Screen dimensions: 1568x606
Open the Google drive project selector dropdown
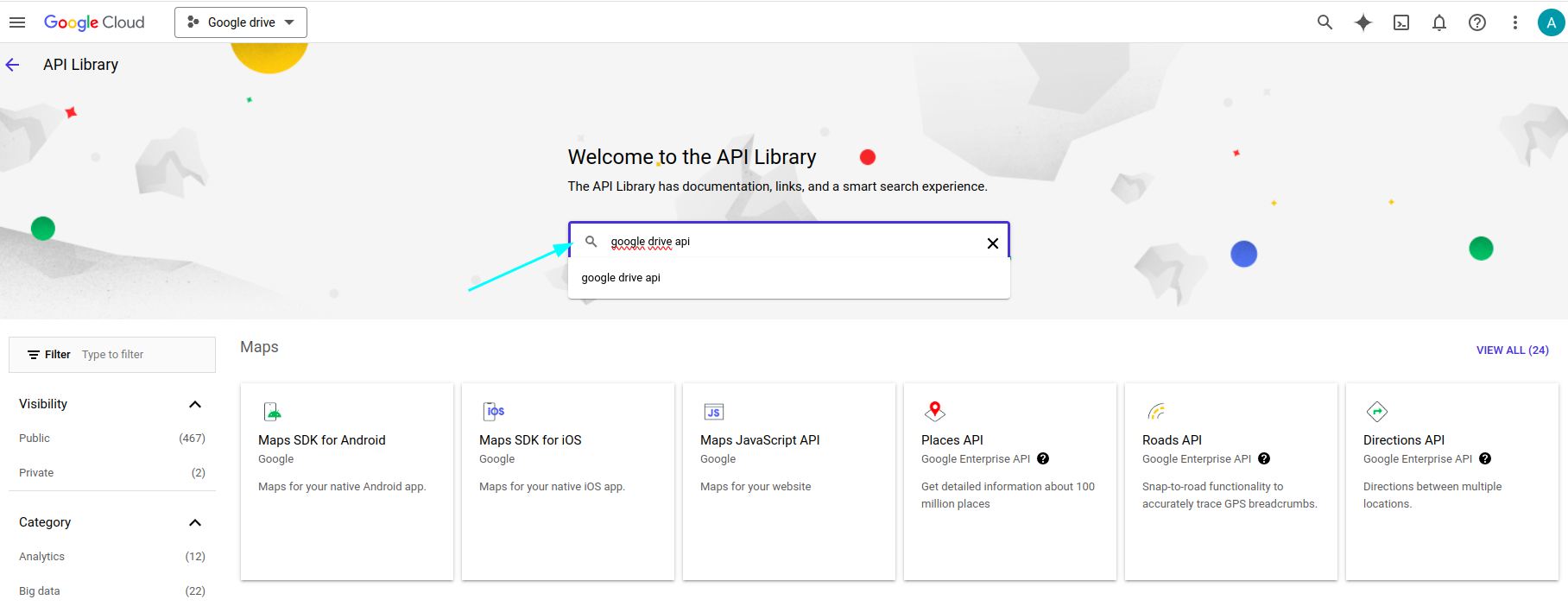tap(241, 22)
